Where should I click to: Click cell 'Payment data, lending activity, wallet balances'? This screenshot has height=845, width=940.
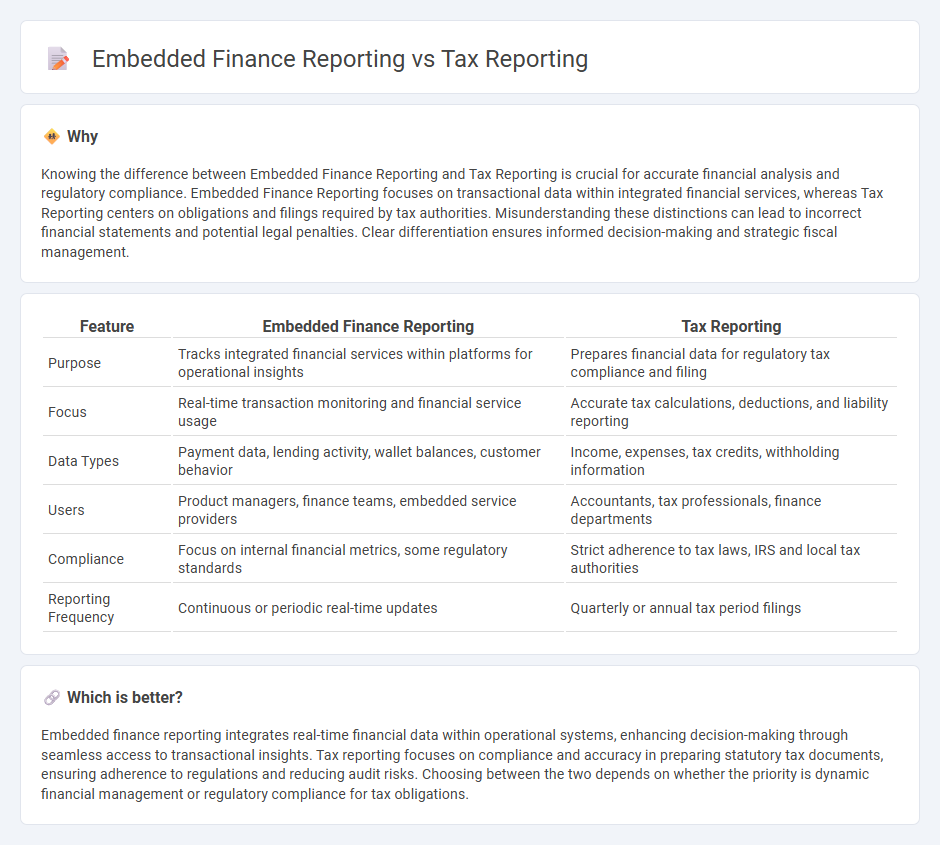pyautogui.click(x=368, y=461)
